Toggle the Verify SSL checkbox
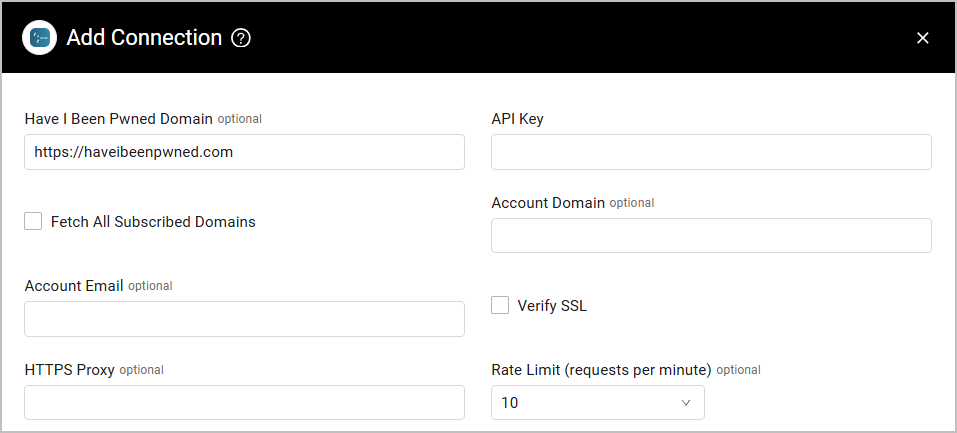 coord(500,305)
